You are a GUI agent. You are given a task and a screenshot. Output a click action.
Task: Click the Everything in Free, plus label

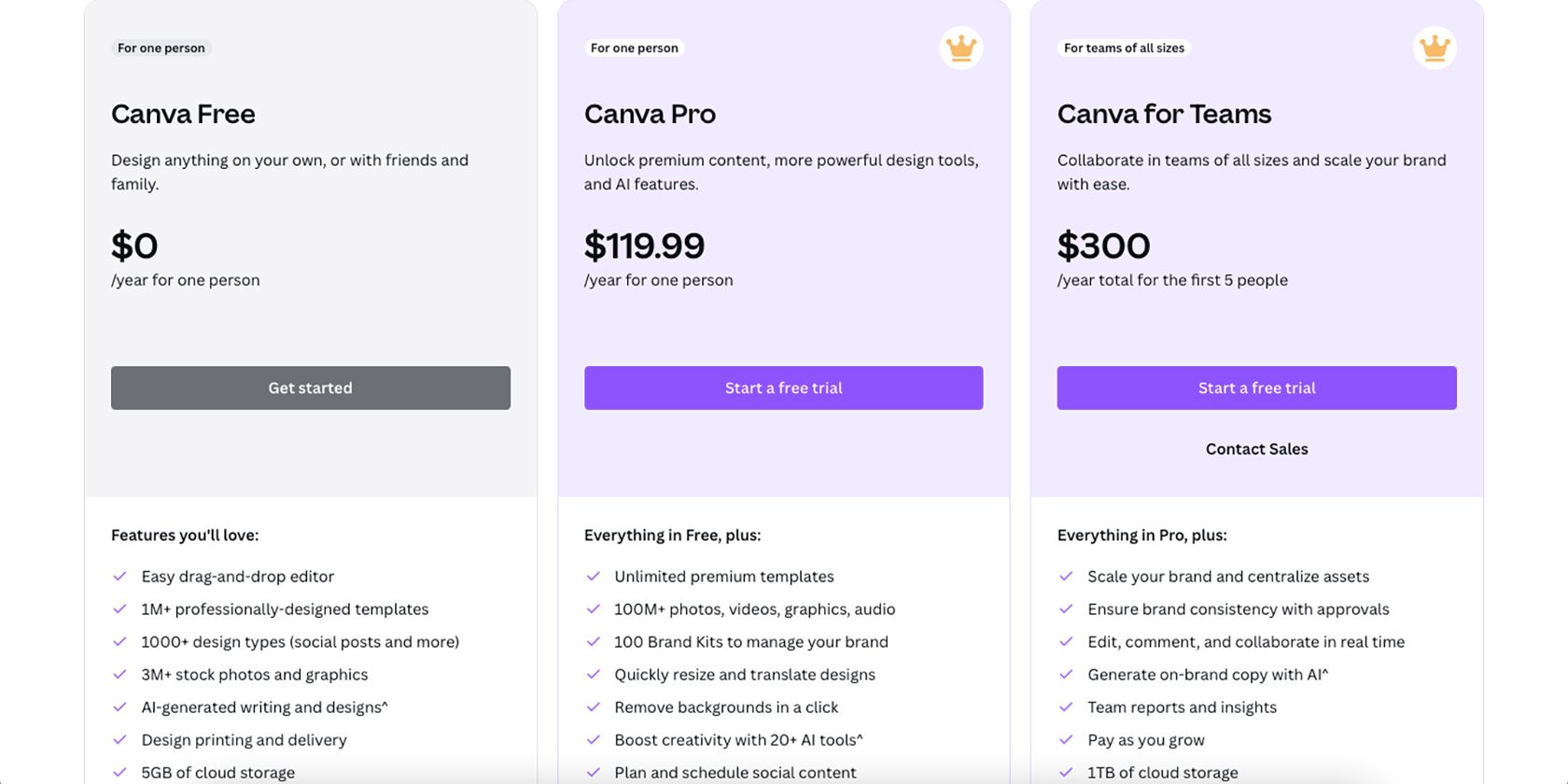pos(672,535)
